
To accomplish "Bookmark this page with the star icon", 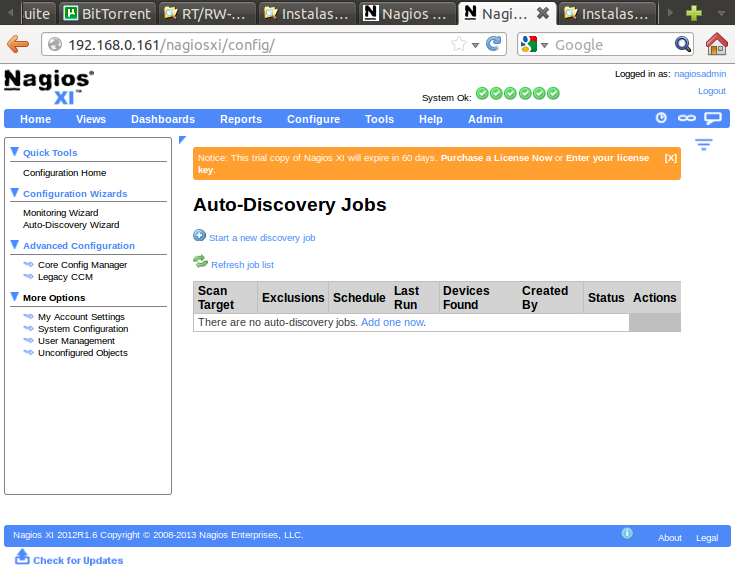I will tap(459, 44).
